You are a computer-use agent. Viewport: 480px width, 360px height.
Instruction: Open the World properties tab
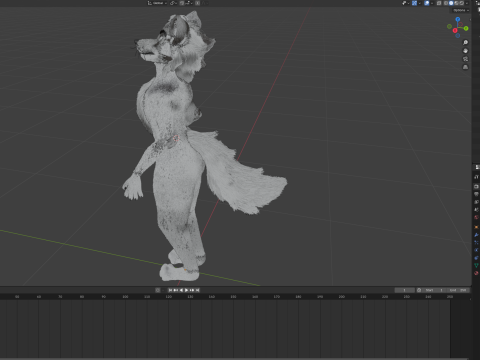point(476,217)
